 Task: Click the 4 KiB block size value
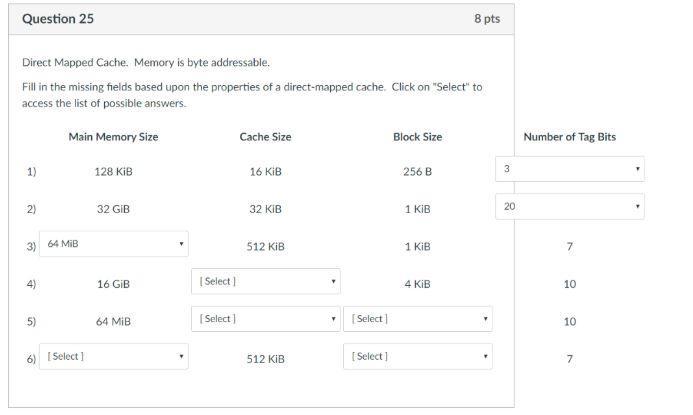(417, 285)
